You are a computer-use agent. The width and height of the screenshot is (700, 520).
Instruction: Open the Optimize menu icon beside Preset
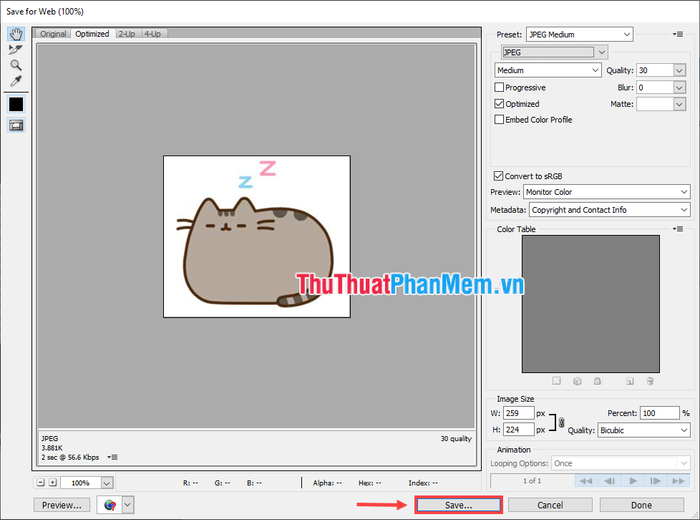pos(678,34)
